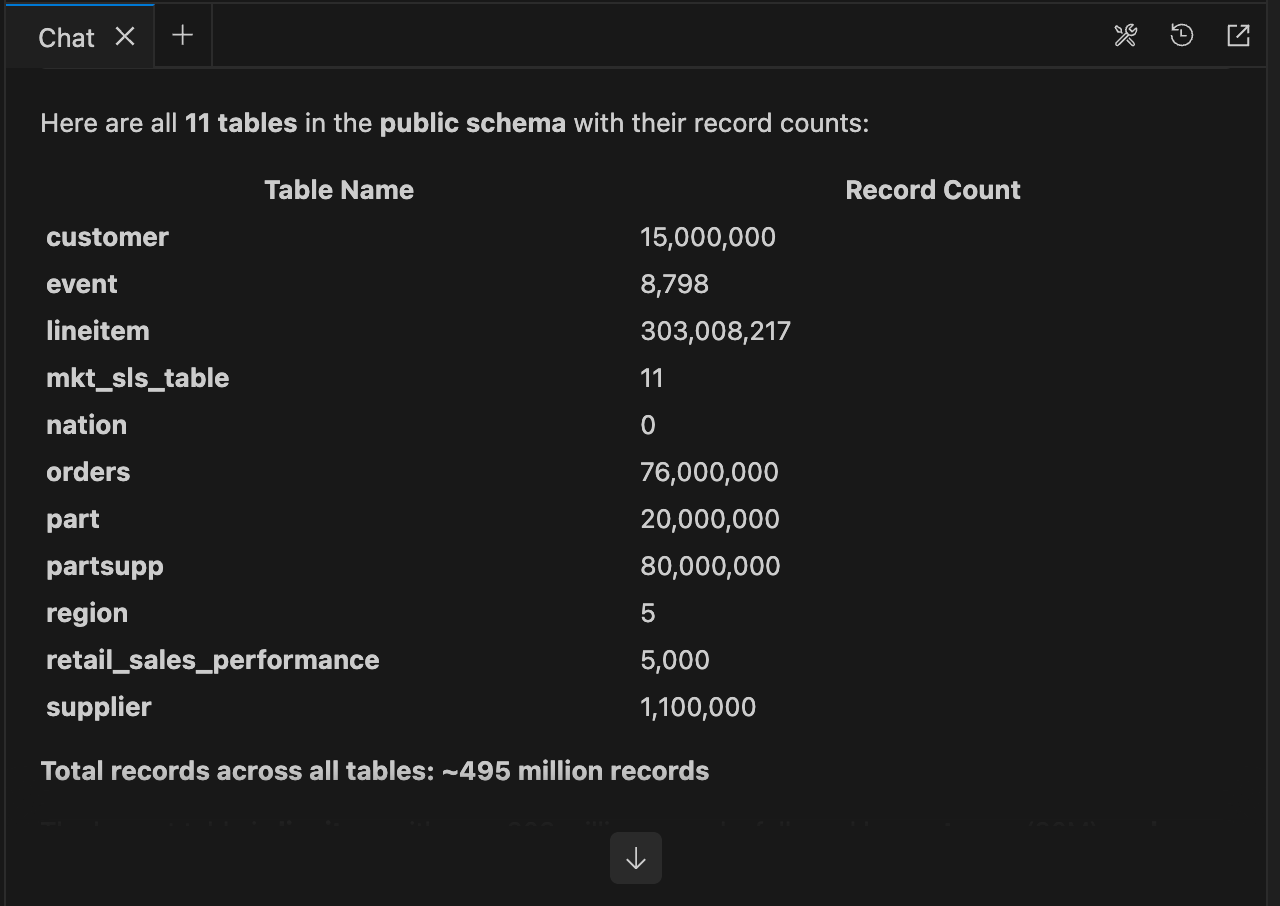Click the bold text "11 tables"
This screenshot has height=906, width=1280.
(x=240, y=123)
